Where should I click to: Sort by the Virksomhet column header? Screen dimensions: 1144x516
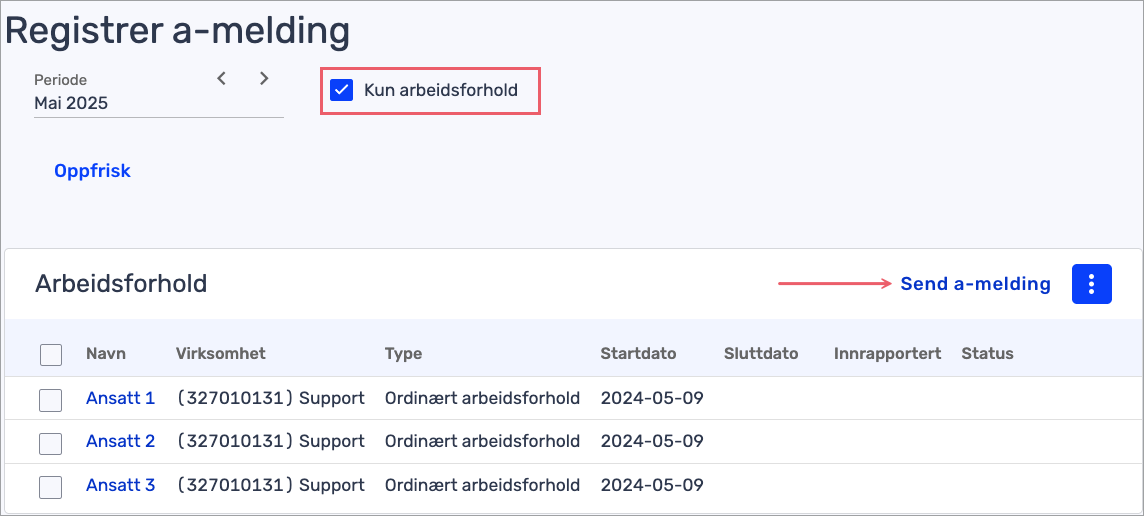coord(220,353)
